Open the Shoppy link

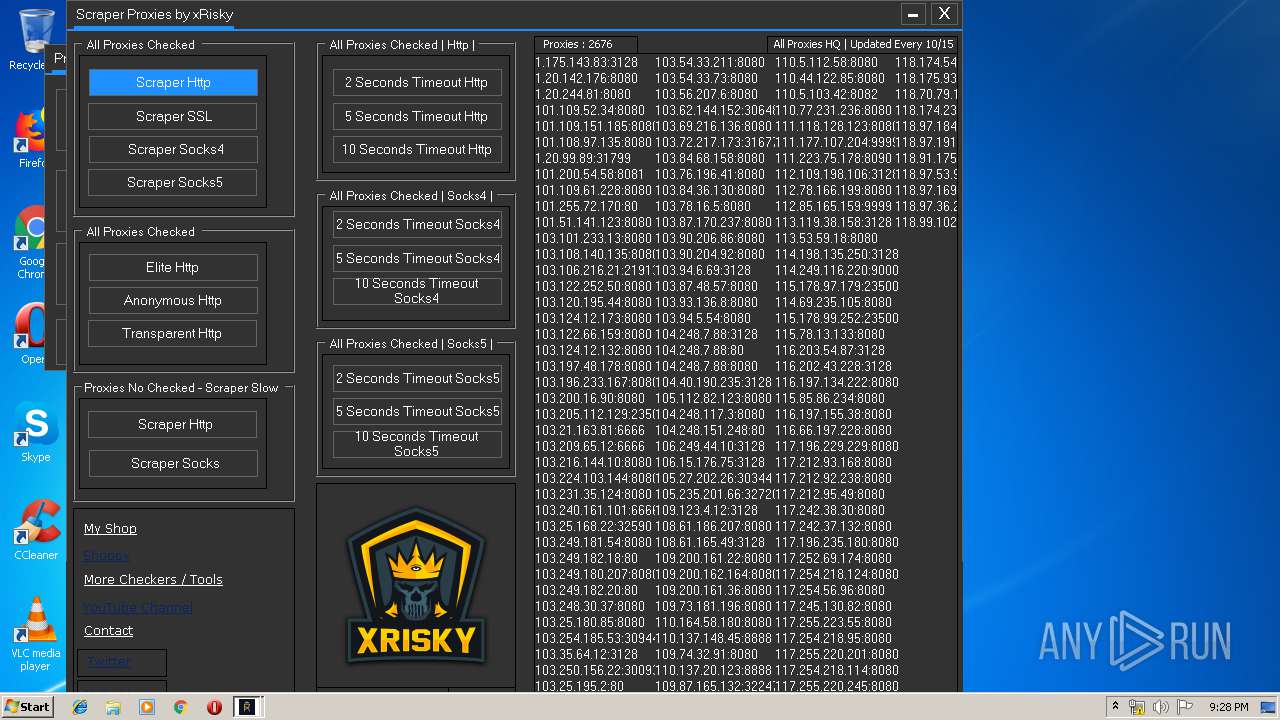coord(106,555)
